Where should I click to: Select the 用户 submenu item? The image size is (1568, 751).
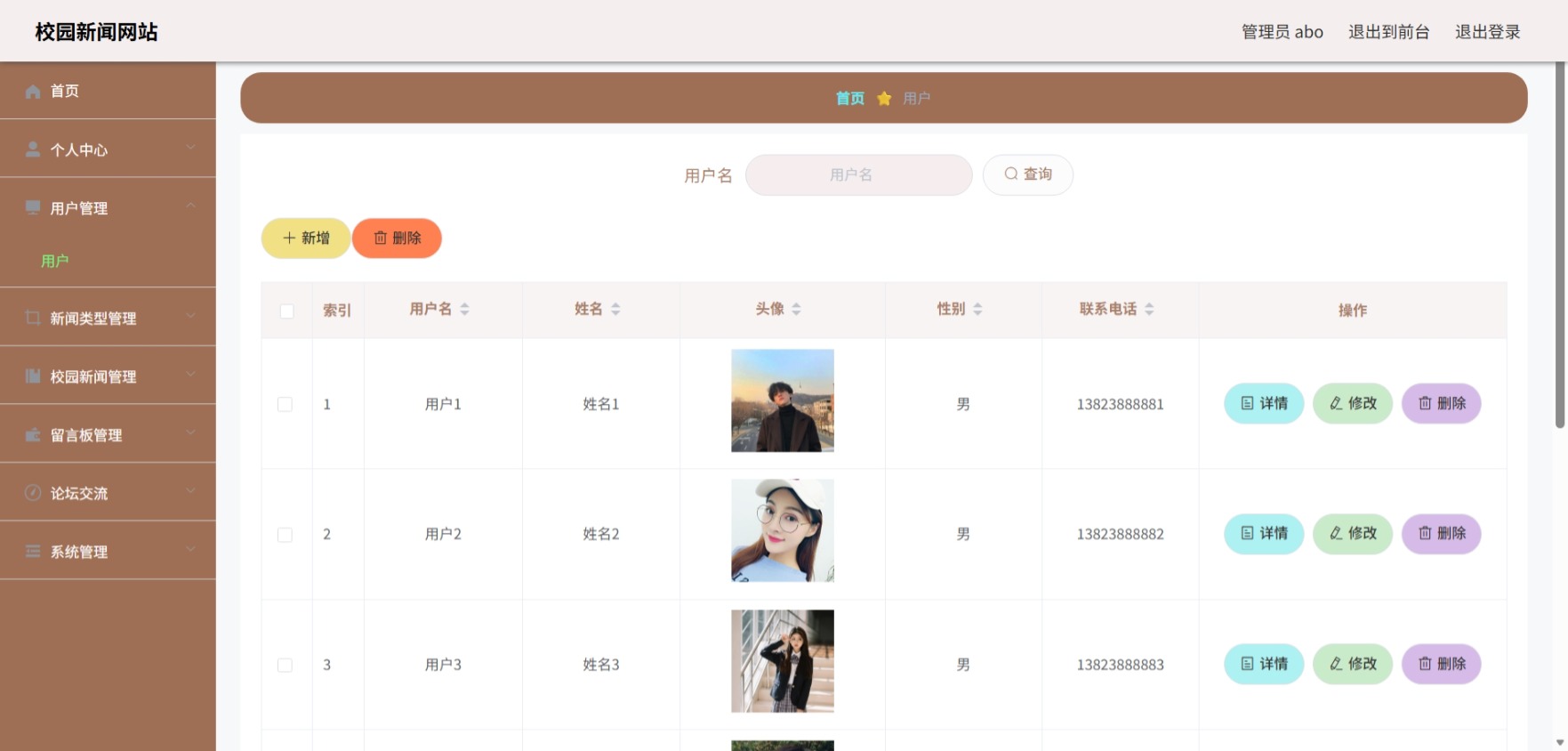pyautogui.click(x=108, y=261)
